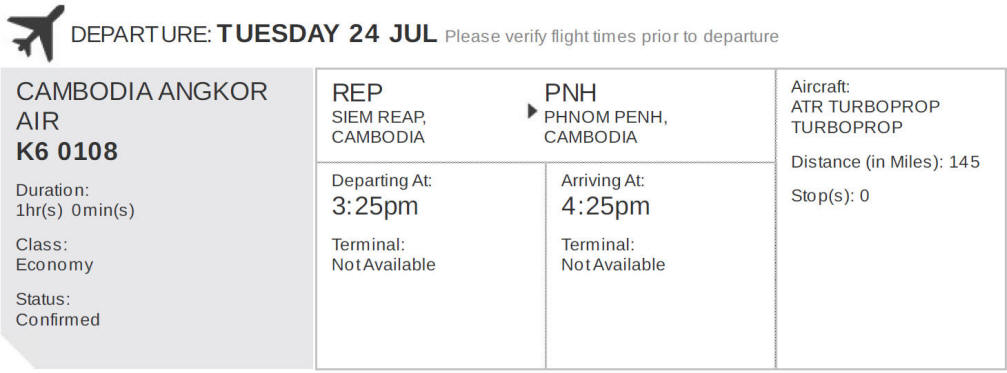This screenshot has width=1007, height=373.
Task: Click the PNH airport code
Action: coord(570,93)
